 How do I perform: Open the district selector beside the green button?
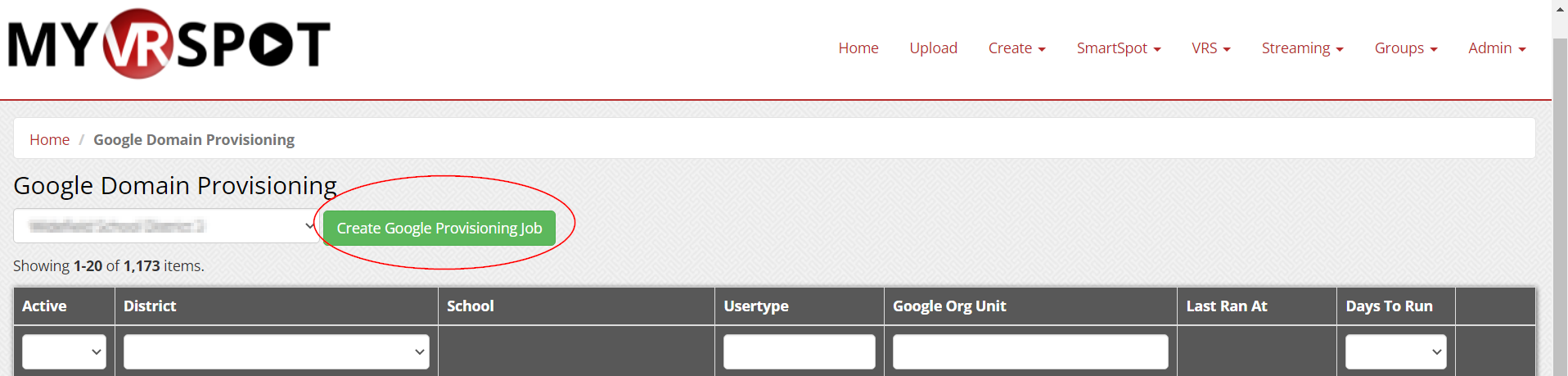[166, 226]
